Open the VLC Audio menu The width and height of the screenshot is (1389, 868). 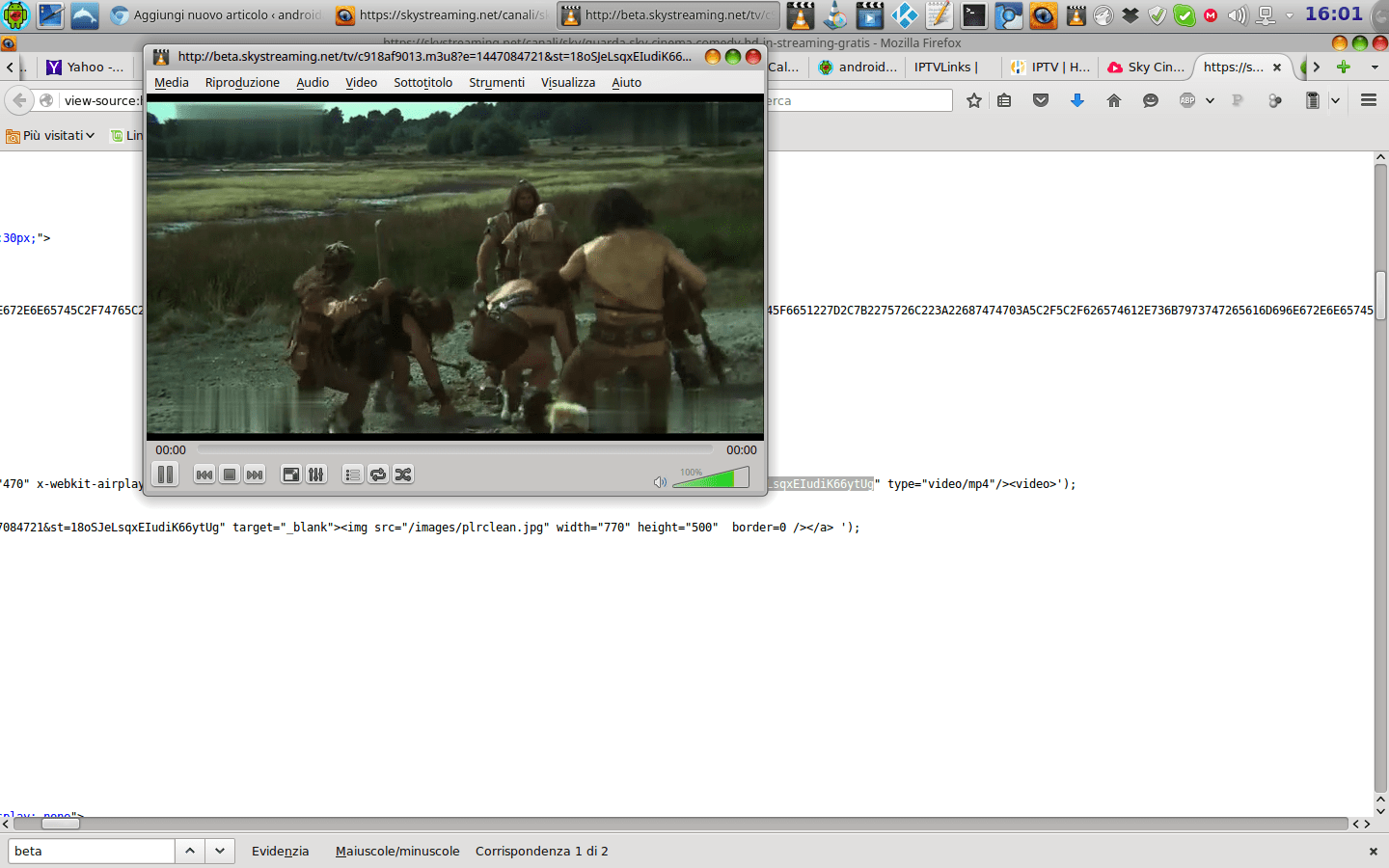(x=313, y=83)
